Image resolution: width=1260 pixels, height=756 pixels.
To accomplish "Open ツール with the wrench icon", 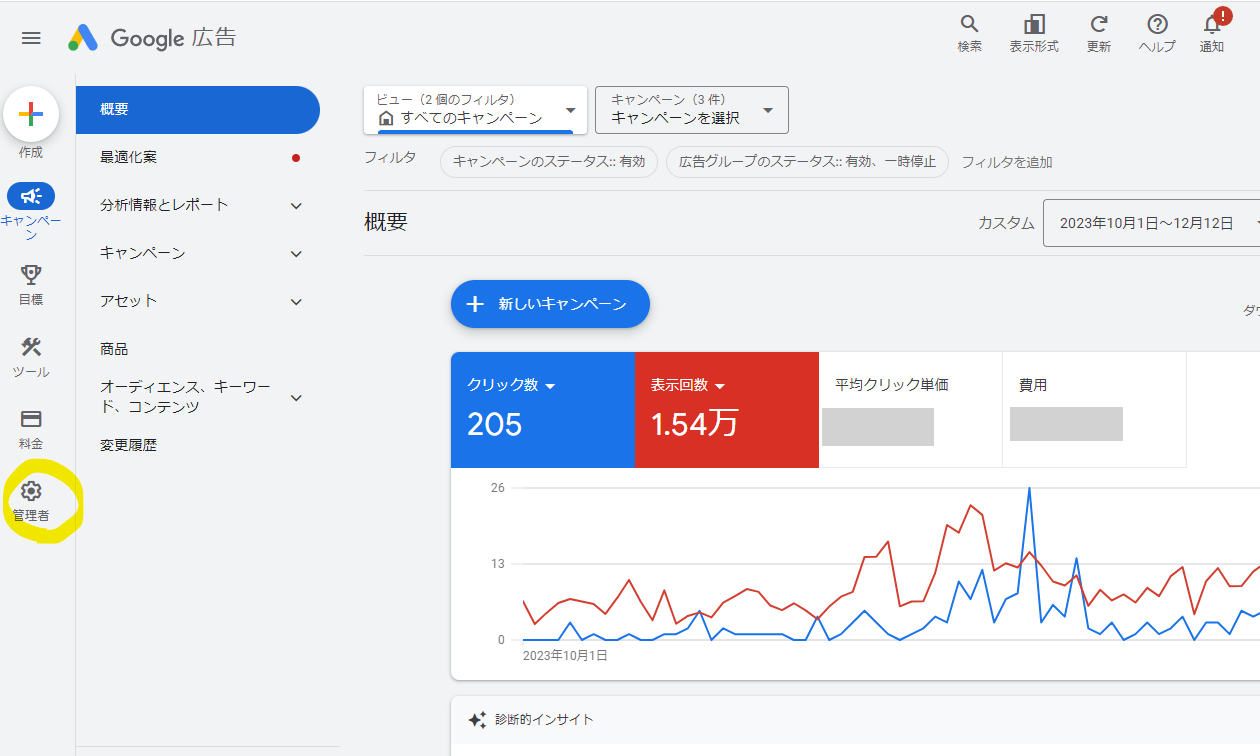I will (x=31, y=349).
